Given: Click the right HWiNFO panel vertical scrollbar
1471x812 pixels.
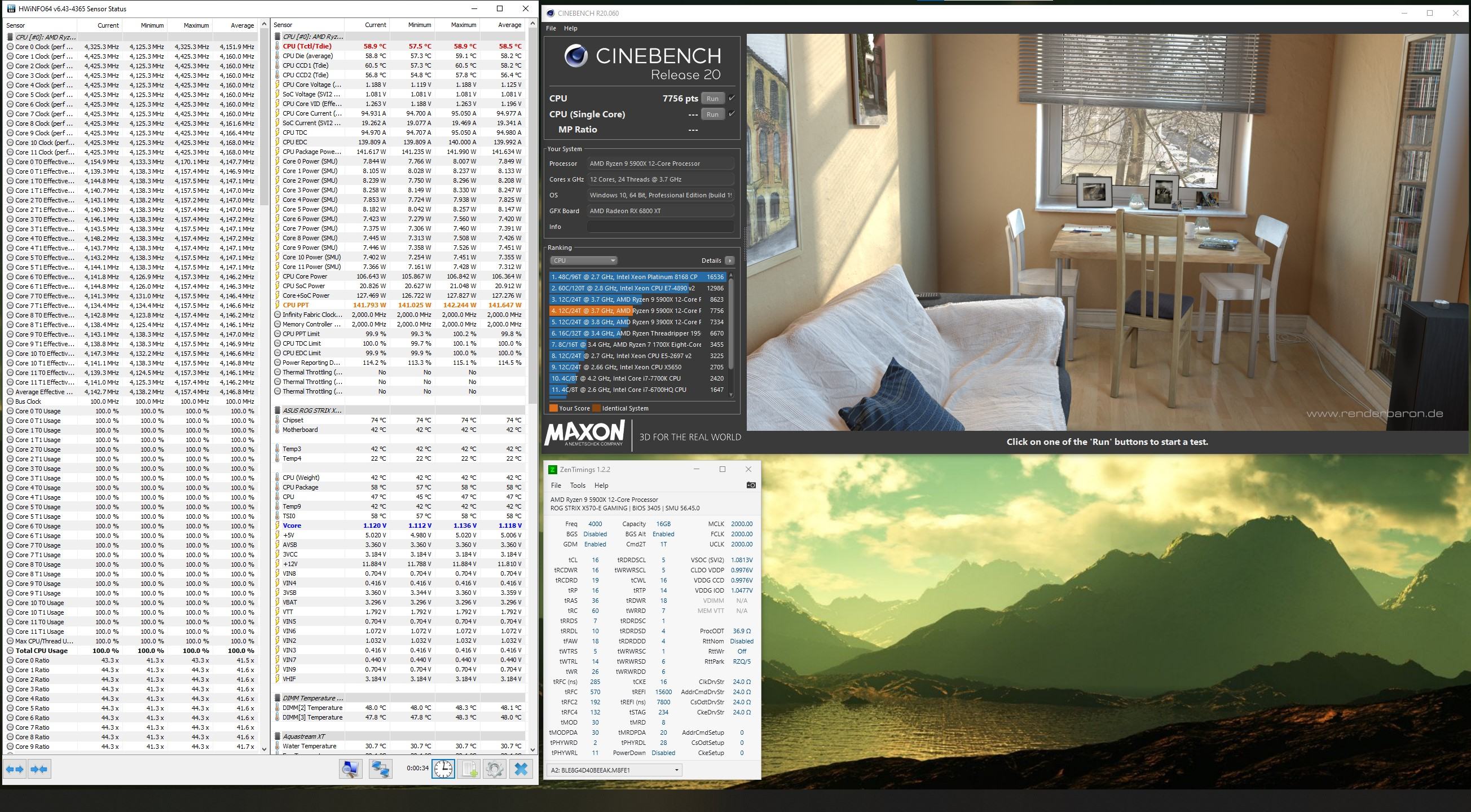Looking at the screenshot, I should click(x=532, y=386).
